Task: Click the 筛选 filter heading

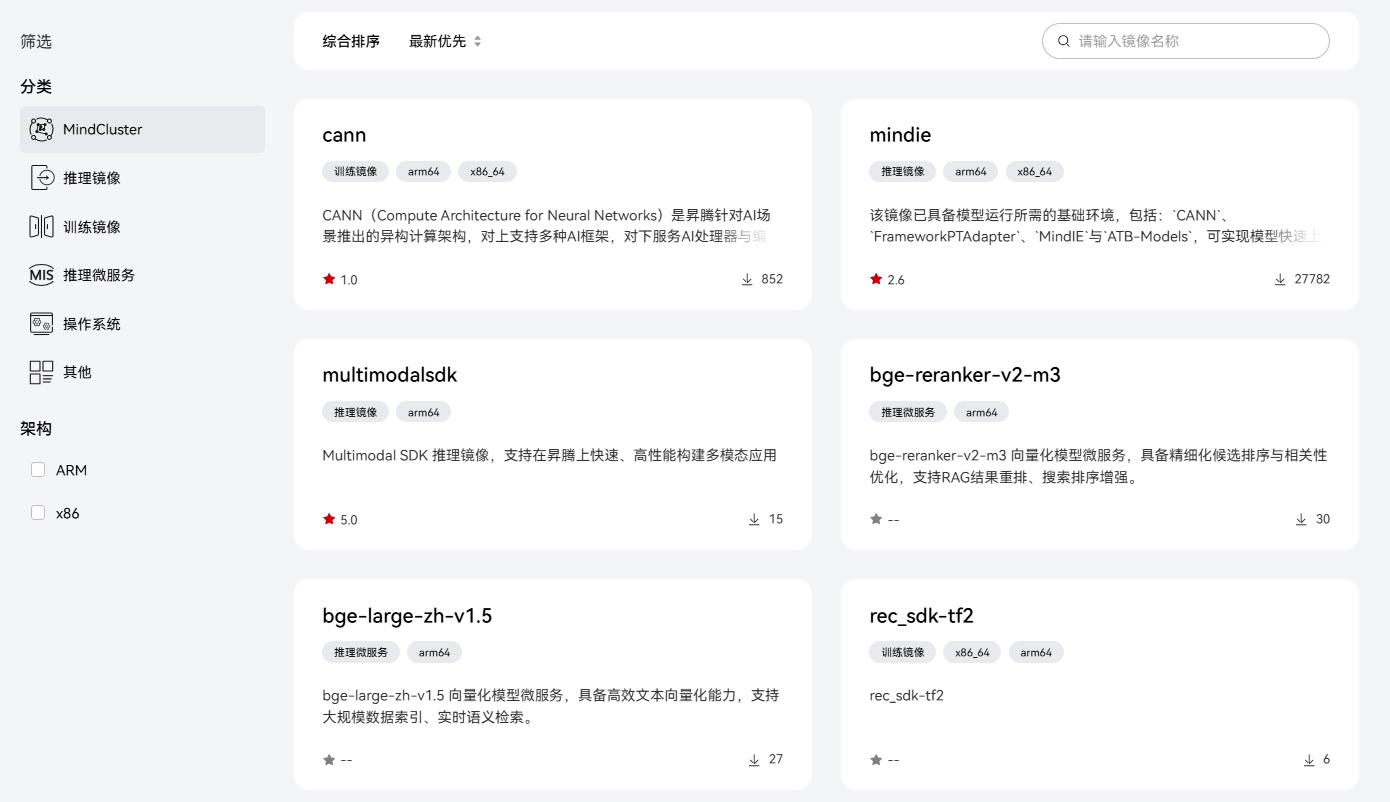Action: [x=36, y=41]
